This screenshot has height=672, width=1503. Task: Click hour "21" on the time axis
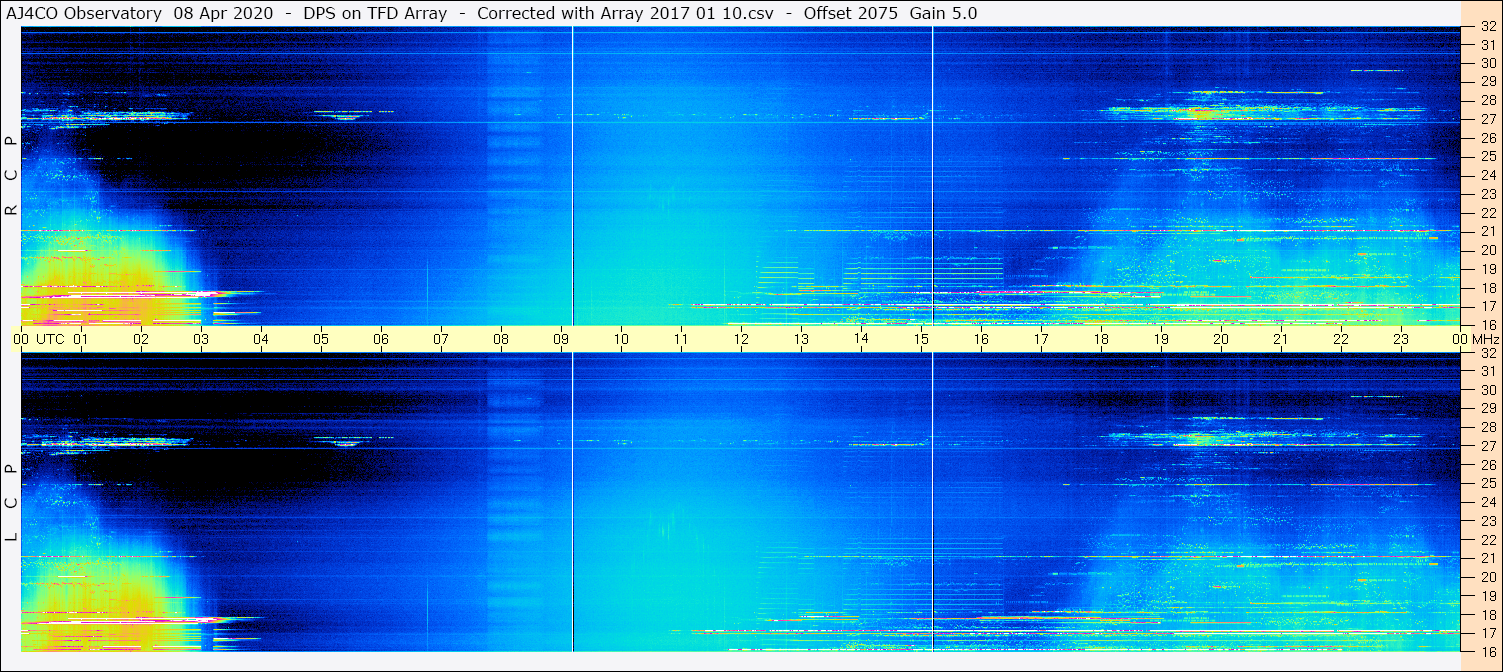click(x=1281, y=339)
